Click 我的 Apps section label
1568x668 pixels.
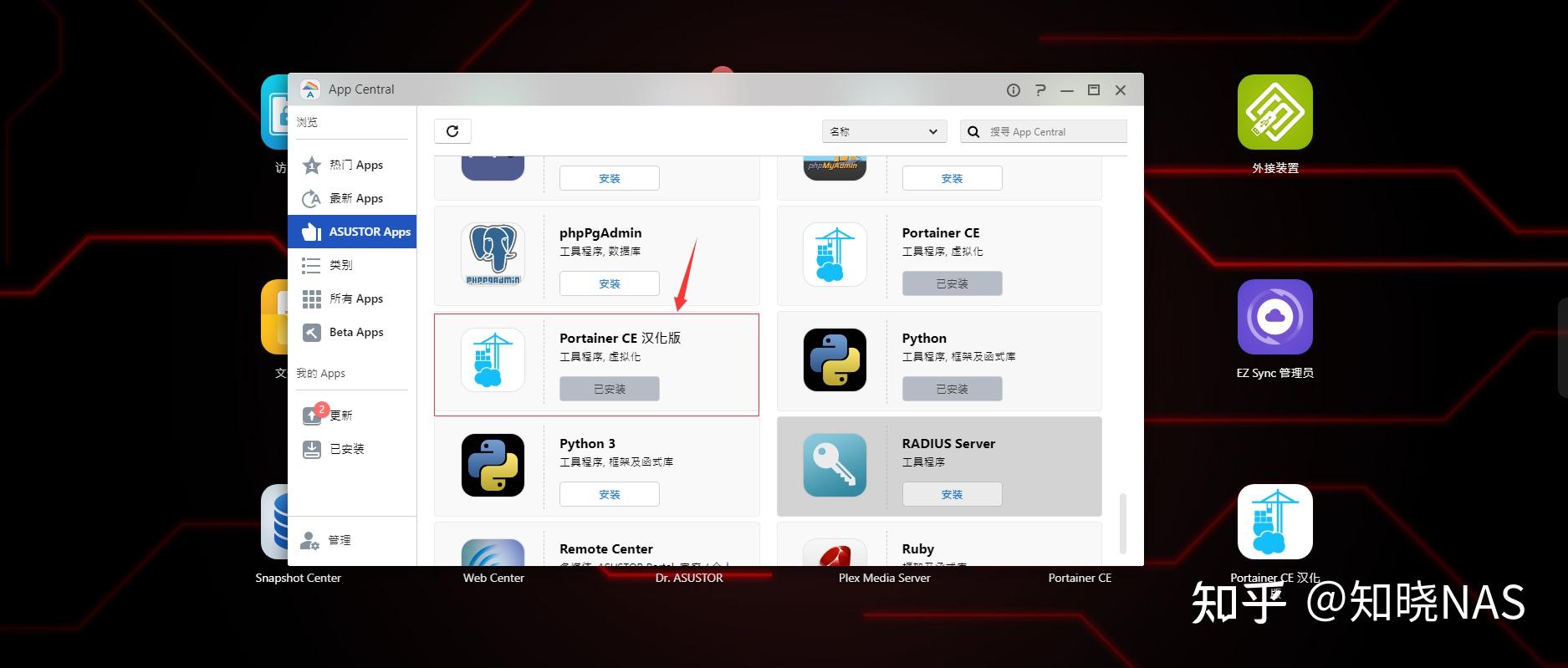[x=320, y=373]
